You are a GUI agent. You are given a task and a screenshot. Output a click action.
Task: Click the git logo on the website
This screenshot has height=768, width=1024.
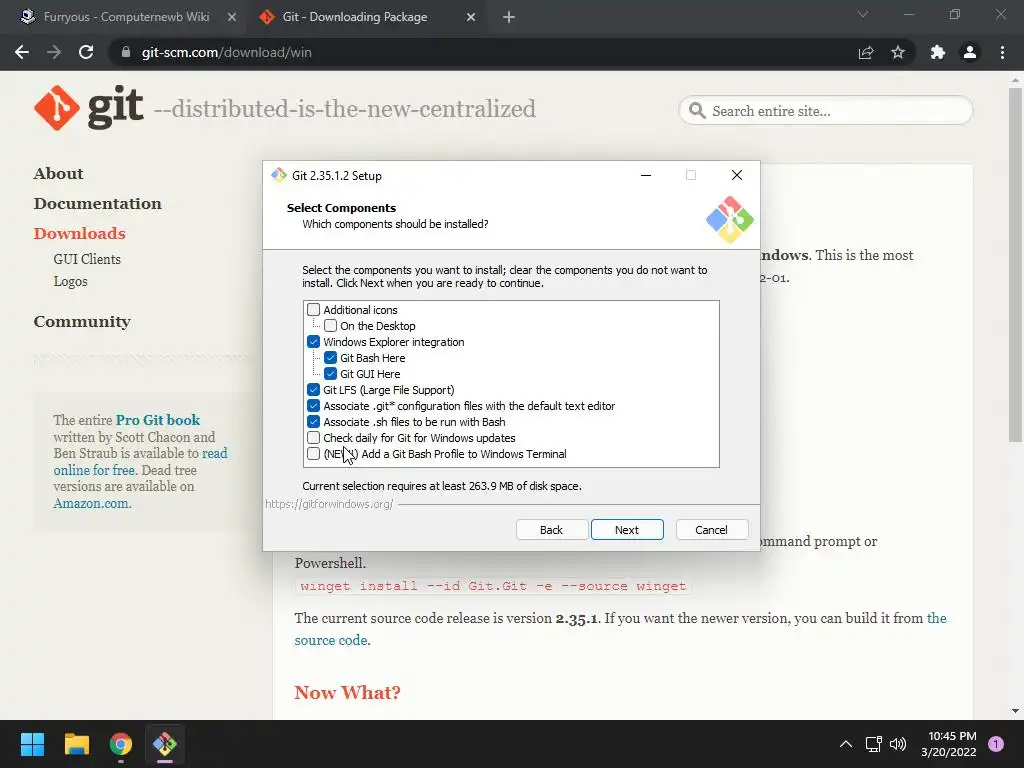pyautogui.click(x=89, y=108)
